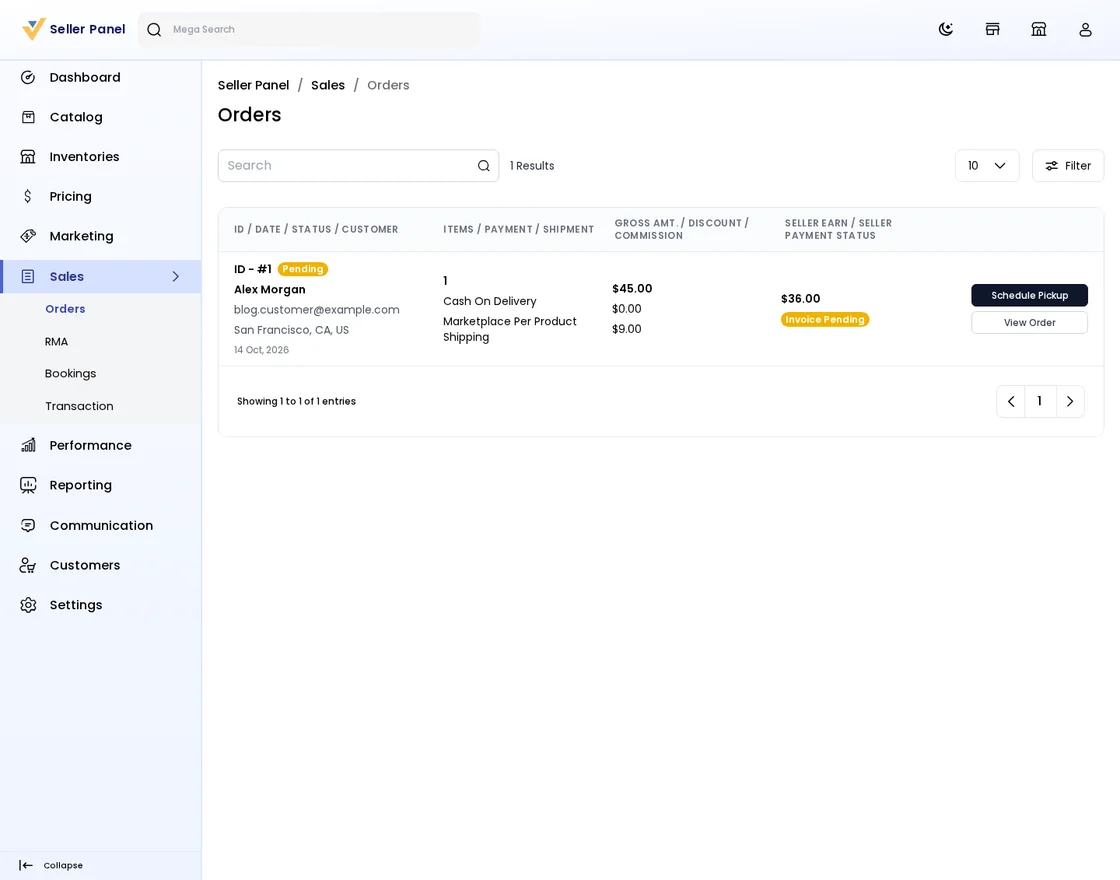The height and width of the screenshot is (880, 1120).
Task: Click Collapse sidebar label
Action: click(x=63, y=865)
